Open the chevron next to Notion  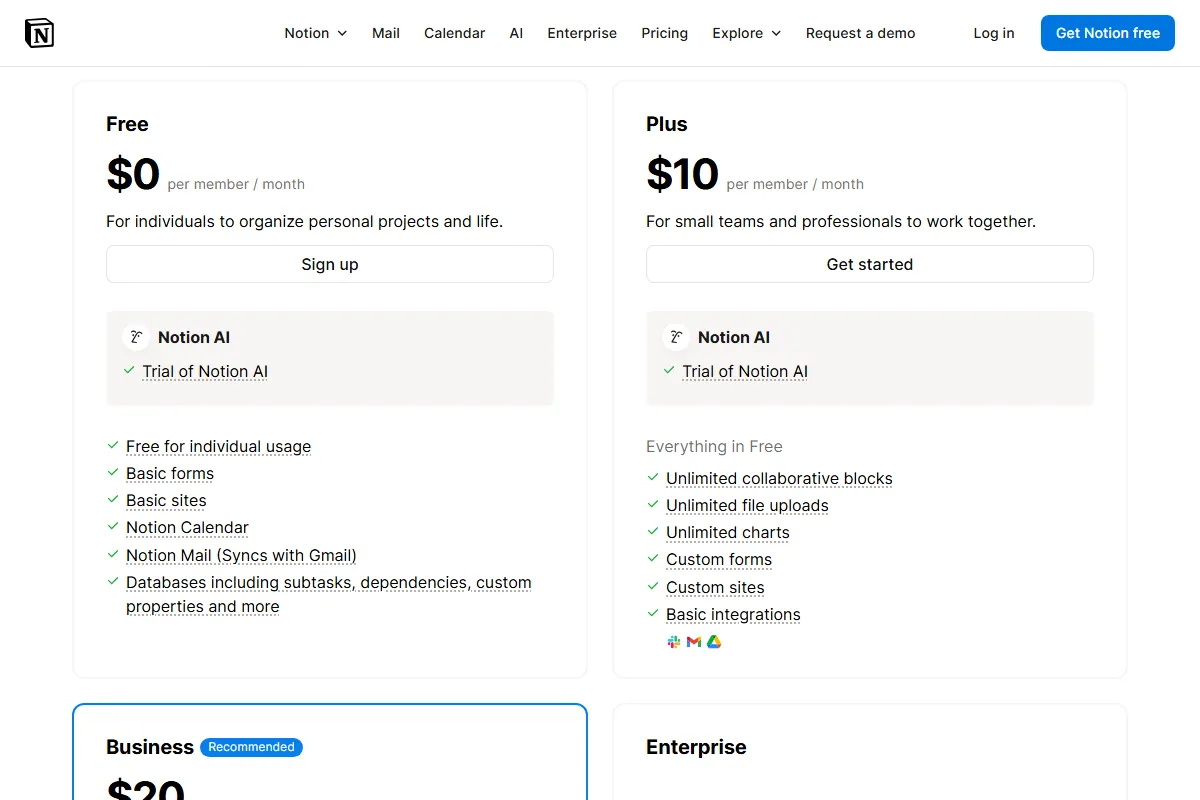(344, 33)
